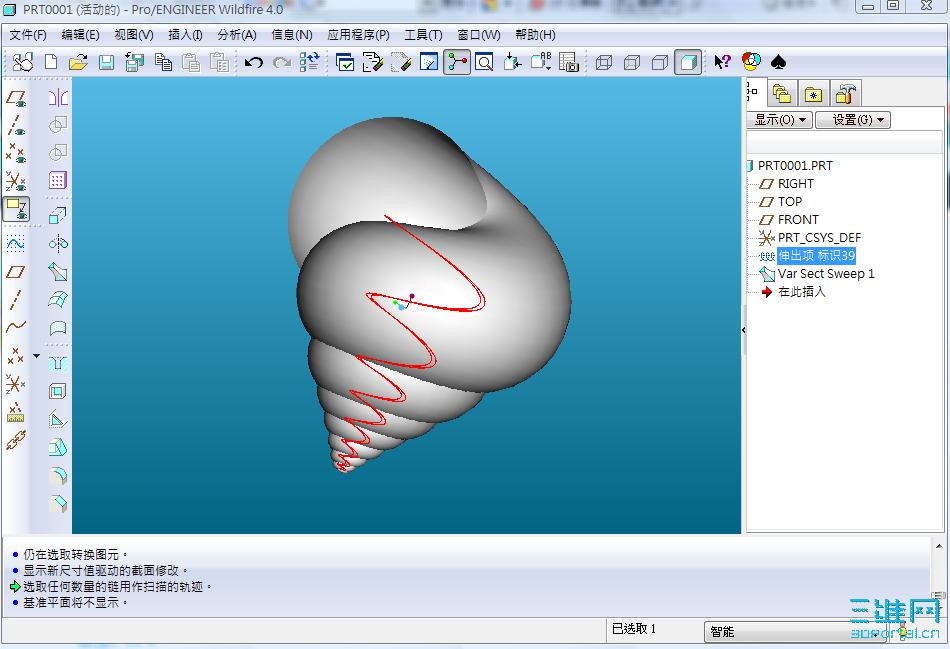Toggle coordinate system display

point(16,181)
